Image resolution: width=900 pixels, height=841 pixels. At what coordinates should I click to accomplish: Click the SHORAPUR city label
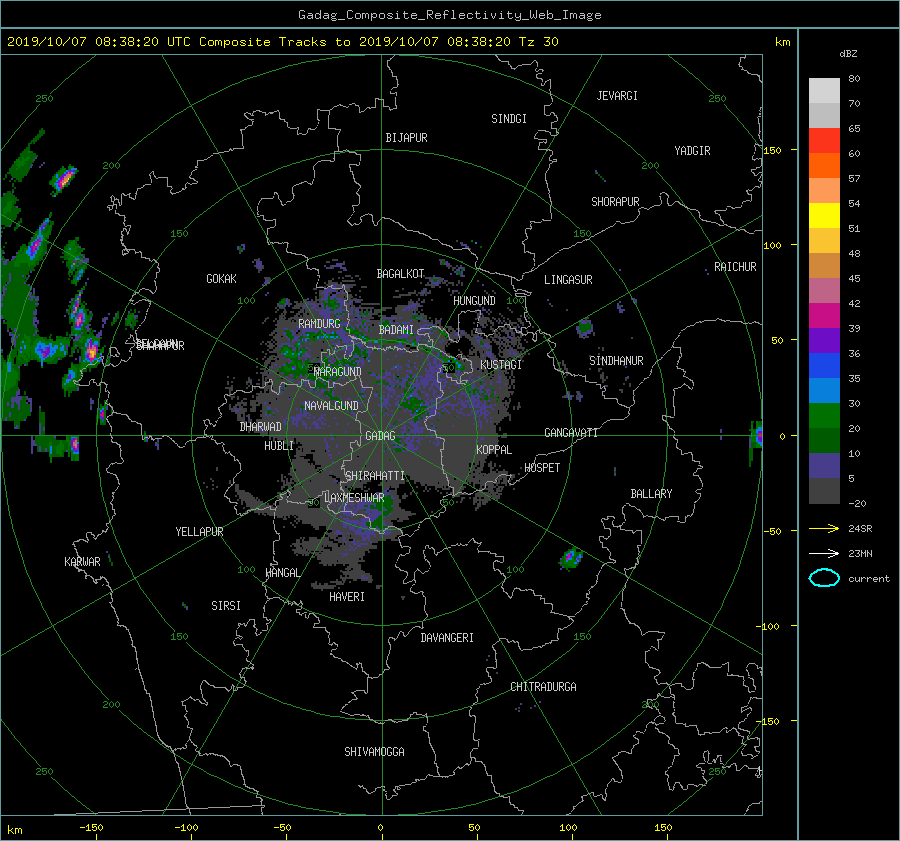(x=615, y=202)
